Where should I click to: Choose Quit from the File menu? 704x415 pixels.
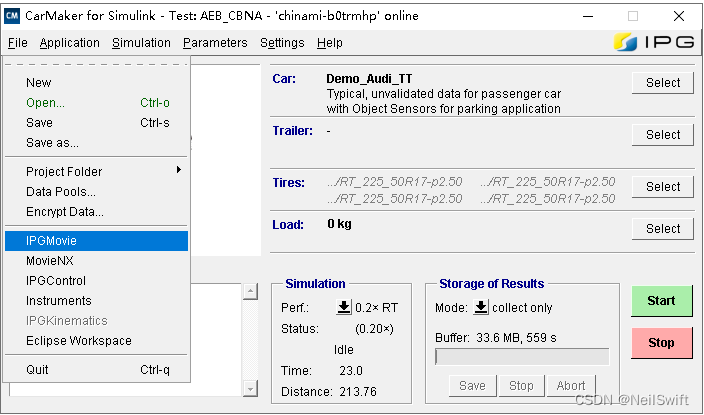[x=96, y=370]
